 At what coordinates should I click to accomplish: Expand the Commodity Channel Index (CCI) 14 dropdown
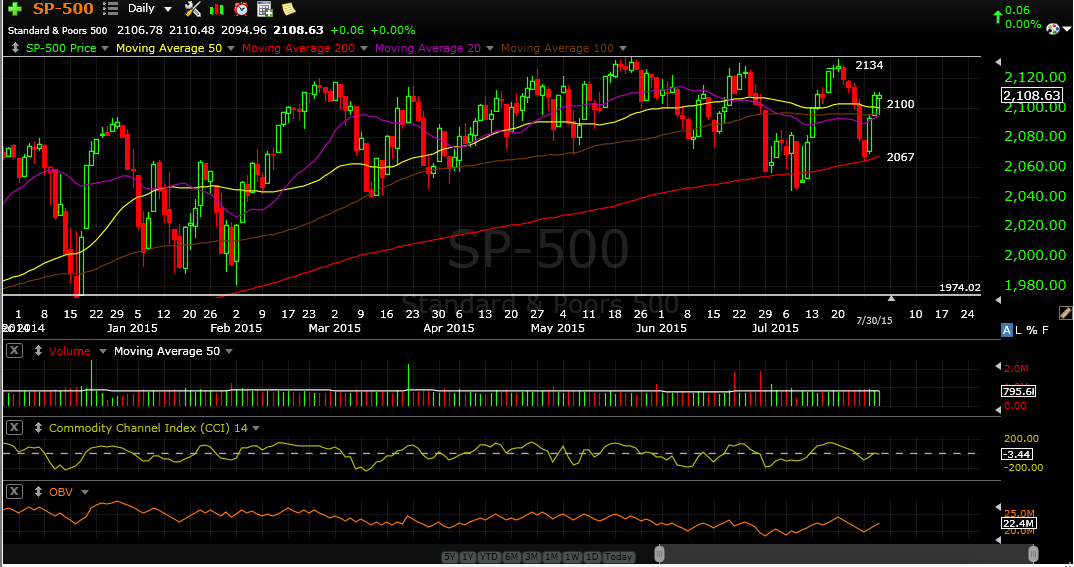click(256, 428)
